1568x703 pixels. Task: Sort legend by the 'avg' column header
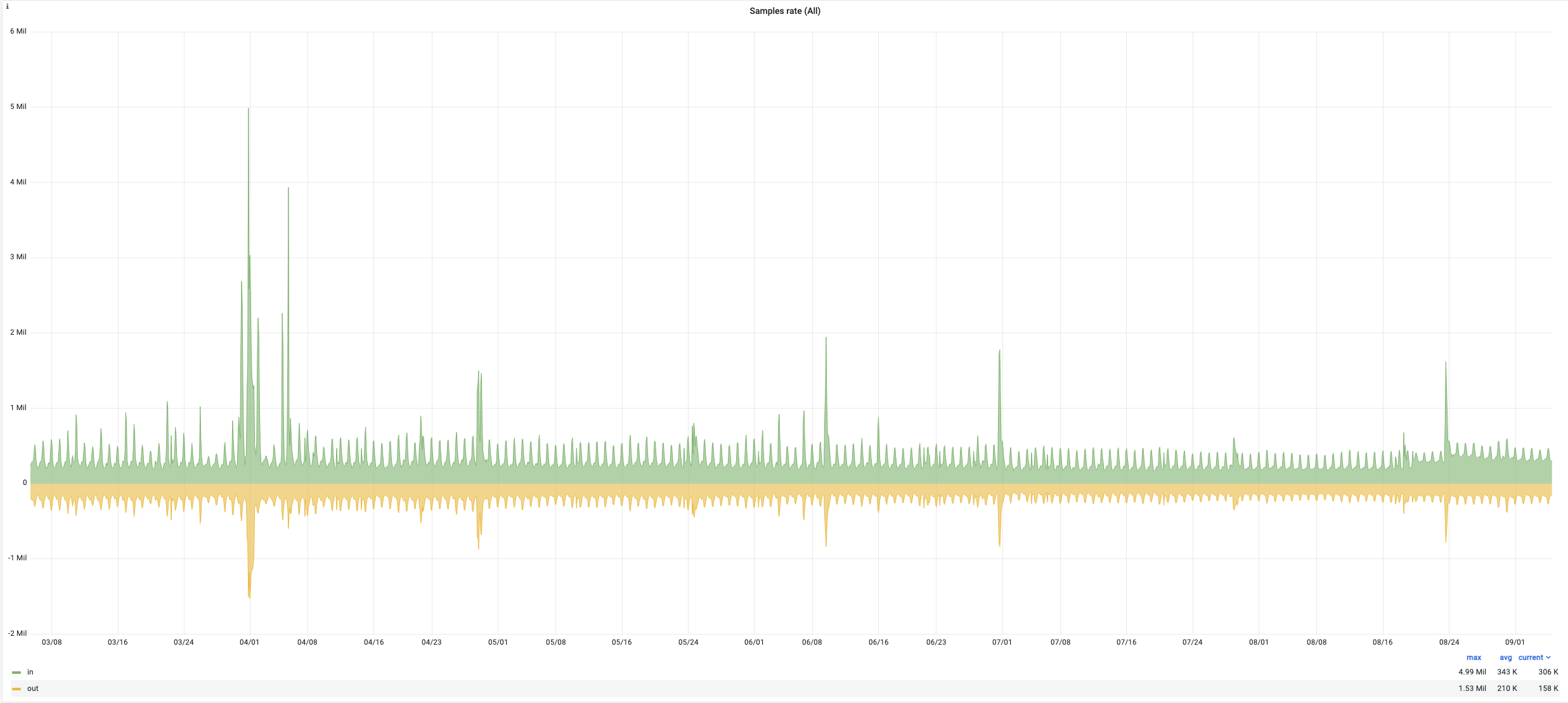point(1505,657)
